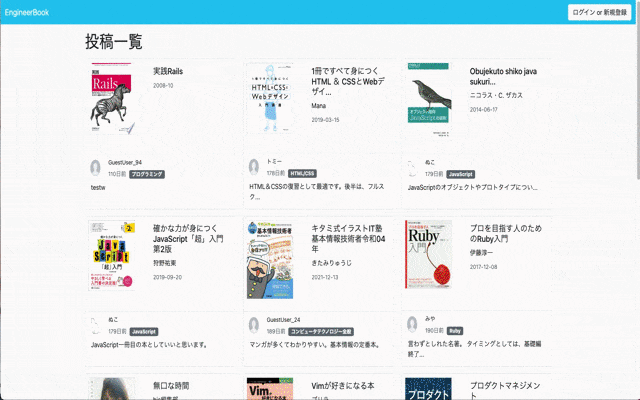Viewport: 640px width, 400px height.
Task: Select Obujekuto shiko java sukuri title
Action: 503,76
